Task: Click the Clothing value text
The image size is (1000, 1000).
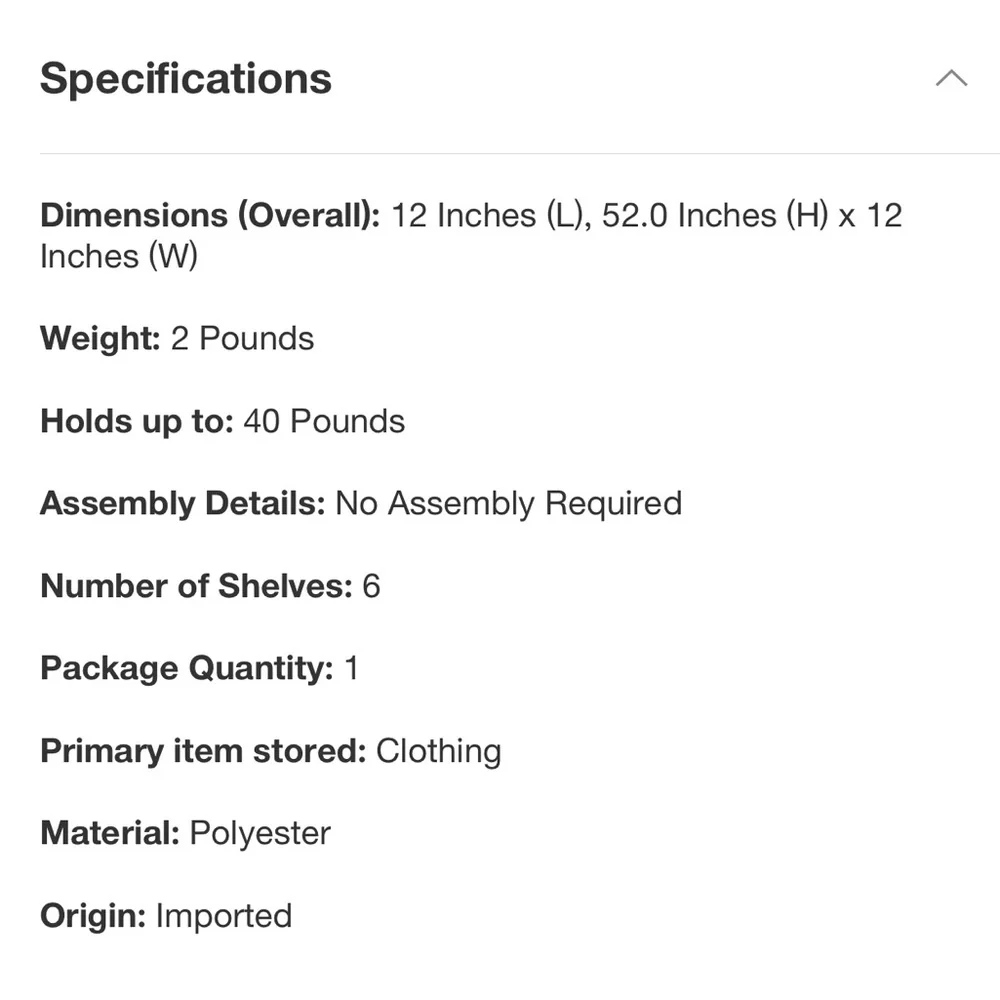Action: [x=439, y=751]
